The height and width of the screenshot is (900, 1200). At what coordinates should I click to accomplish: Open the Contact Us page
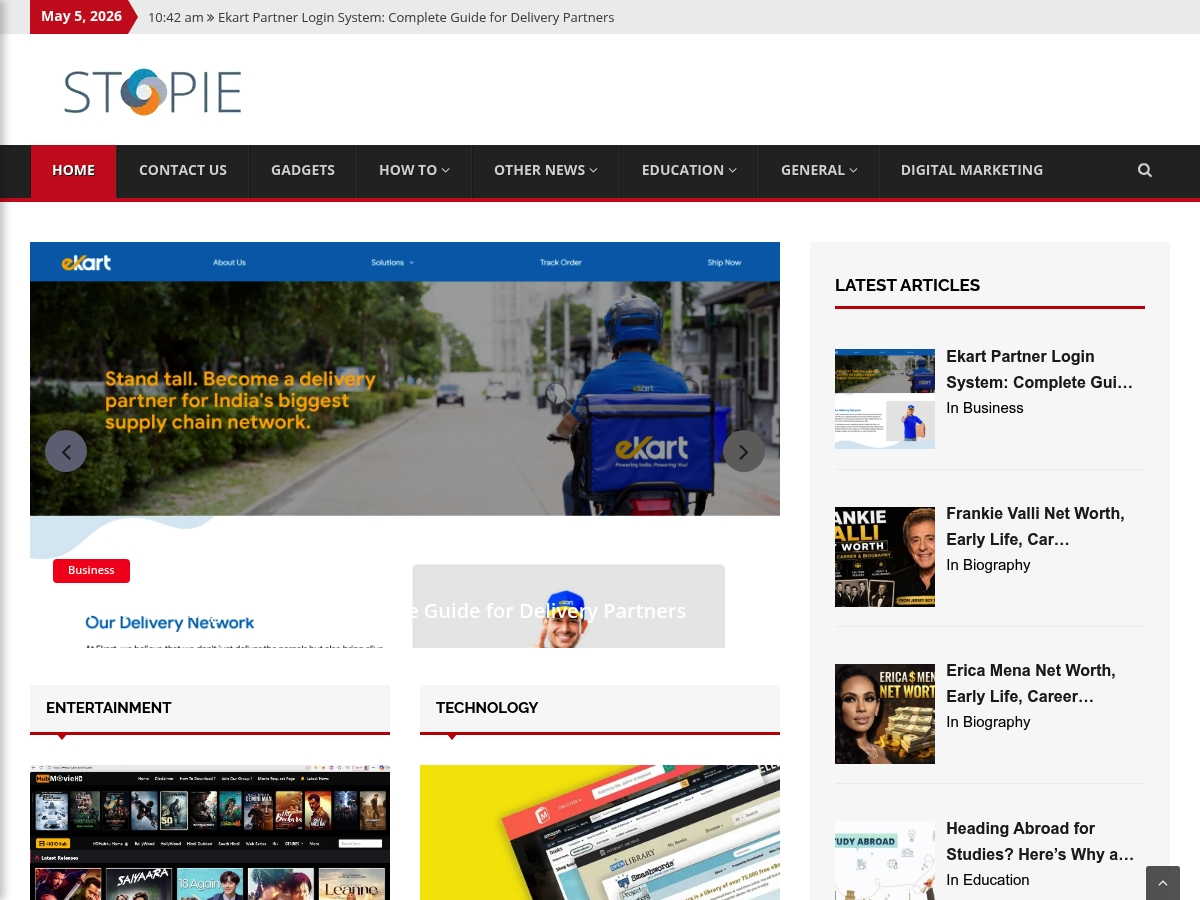[x=183, y=170]
